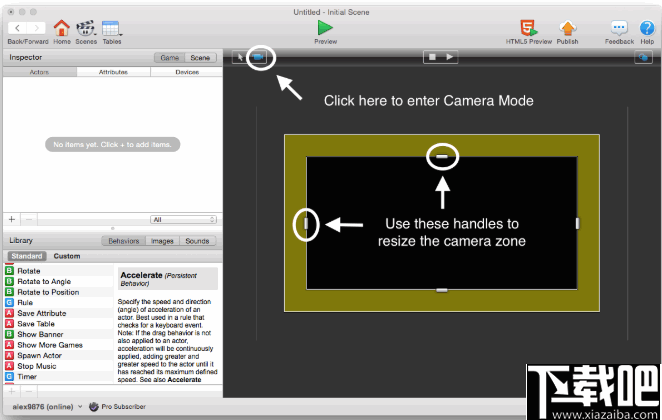662x420 pixels.
Task: Select the Save Attribute behavior
Action: (x=59, y=313)
